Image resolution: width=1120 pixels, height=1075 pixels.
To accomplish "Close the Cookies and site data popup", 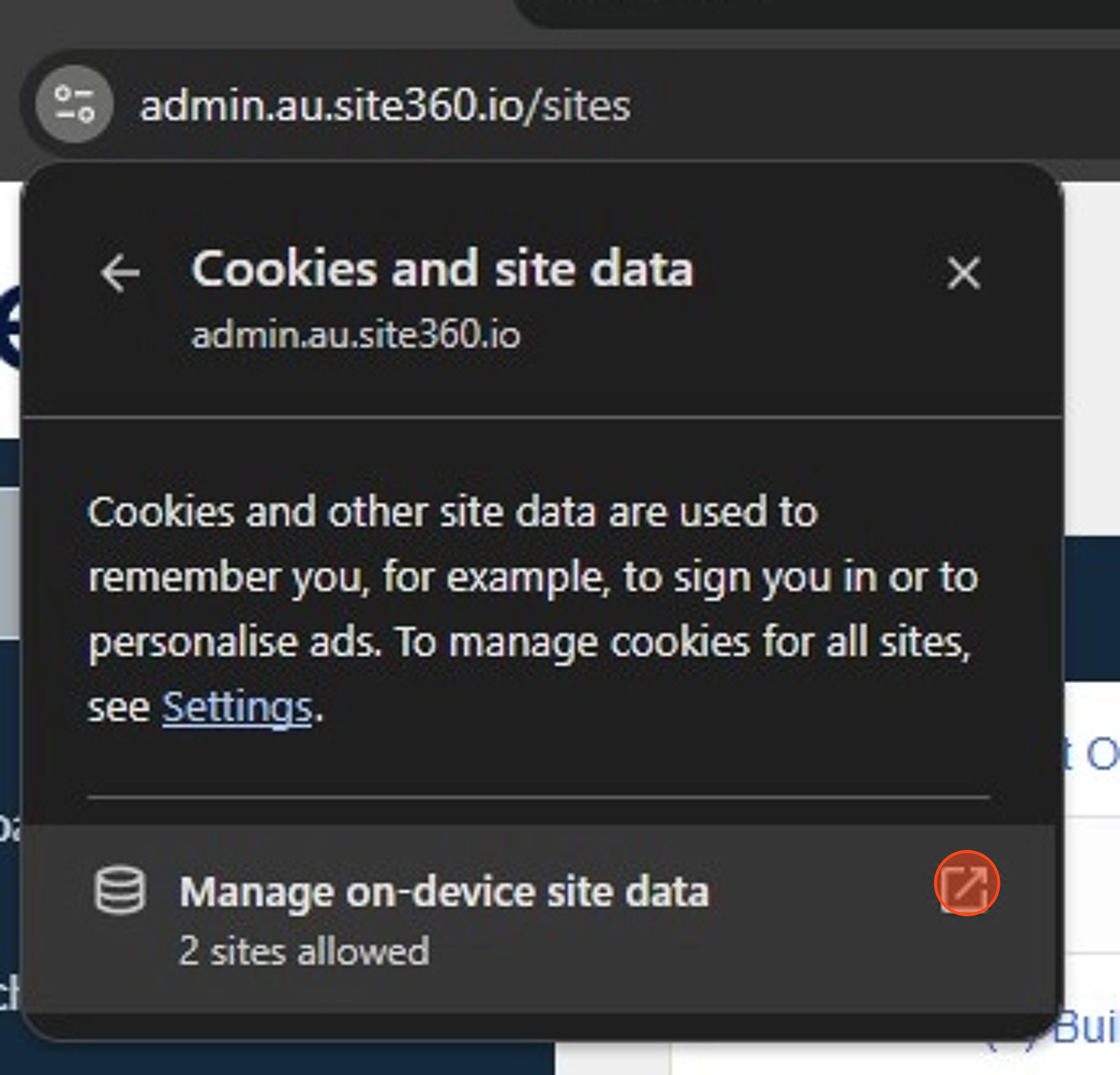I will pyautogui.click(x=963, y=273).
